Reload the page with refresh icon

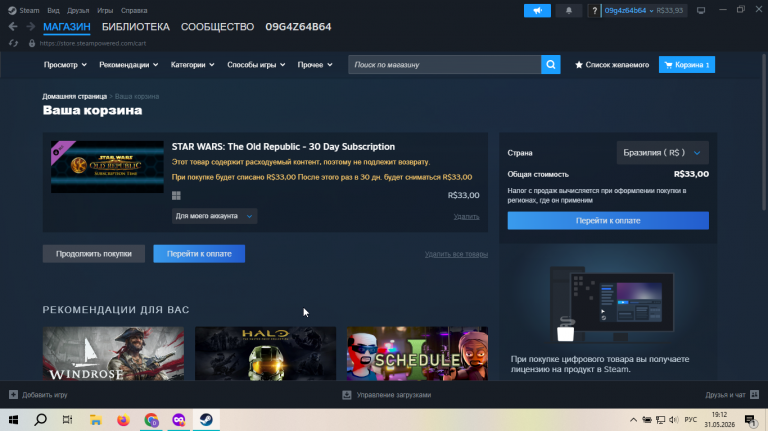coord(13,43)
